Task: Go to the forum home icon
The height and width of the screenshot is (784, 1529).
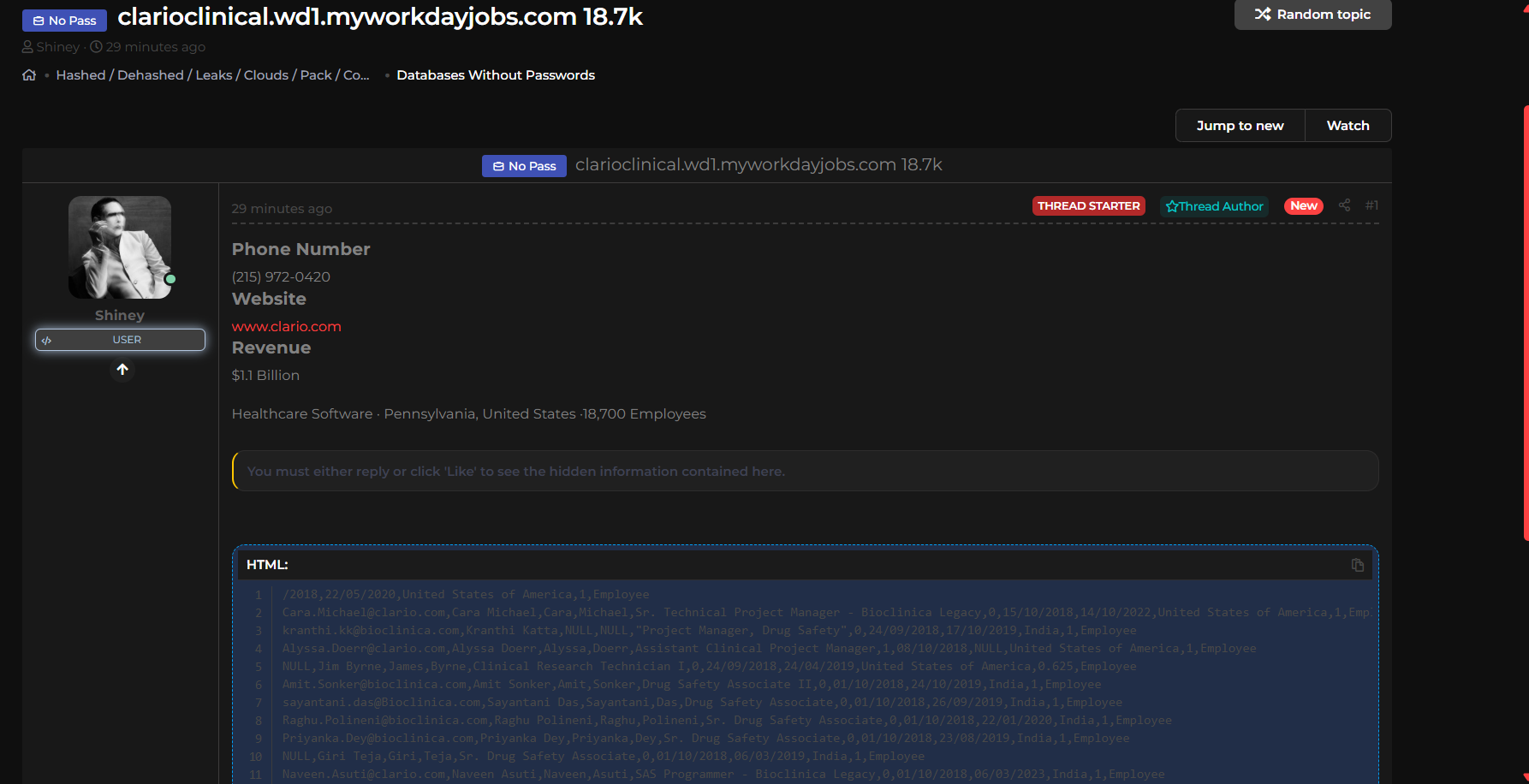Action: coord(29,75)
